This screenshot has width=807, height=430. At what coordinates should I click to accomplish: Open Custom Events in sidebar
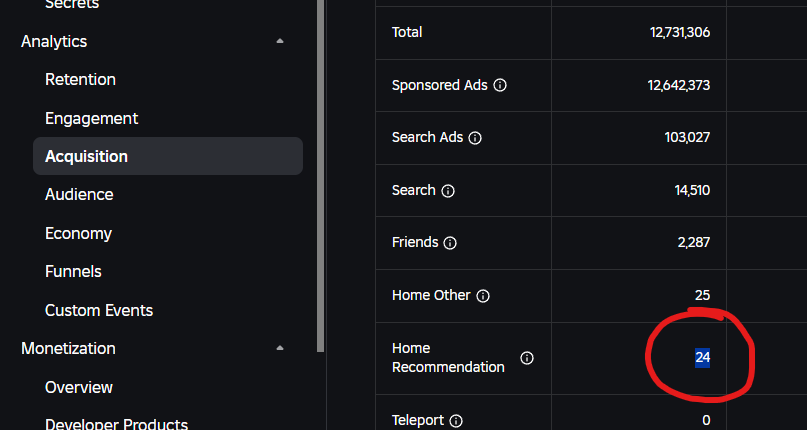99,310
